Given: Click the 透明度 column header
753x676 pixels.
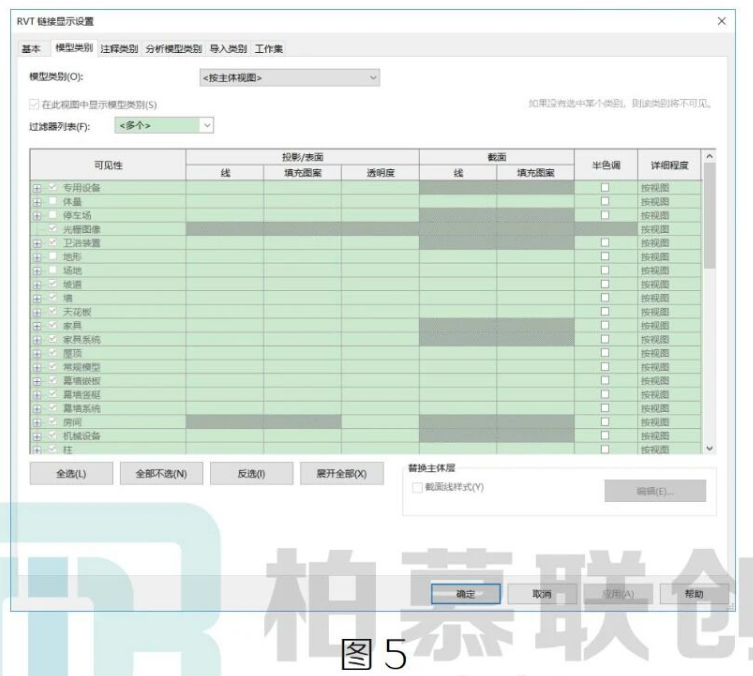Looking at the screenshot, I should pyautogui.click(x=380, y=173).
